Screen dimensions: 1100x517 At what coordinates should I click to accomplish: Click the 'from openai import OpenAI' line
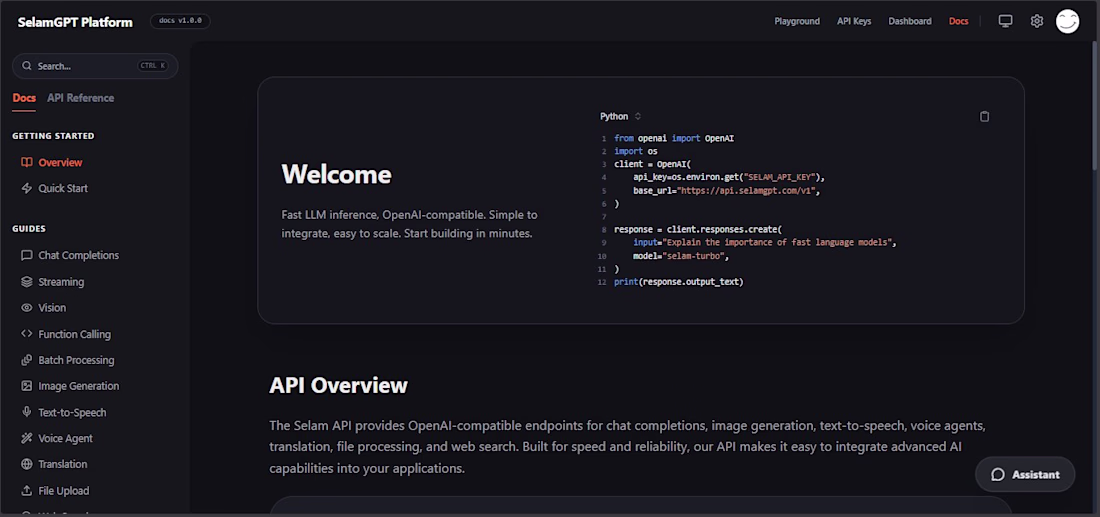674,138
